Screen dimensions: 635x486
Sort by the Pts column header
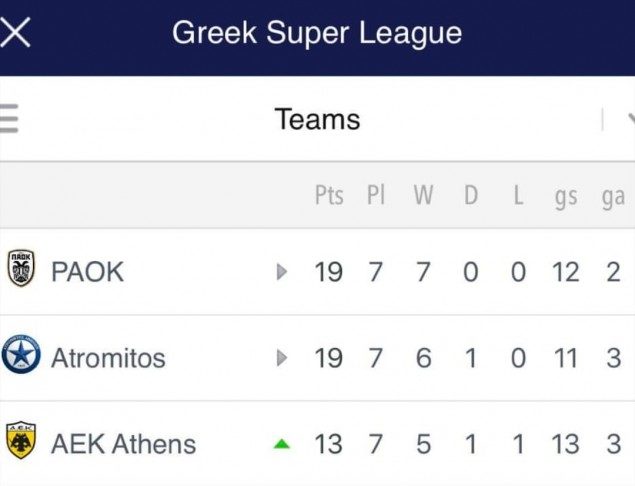coord(329,196)
